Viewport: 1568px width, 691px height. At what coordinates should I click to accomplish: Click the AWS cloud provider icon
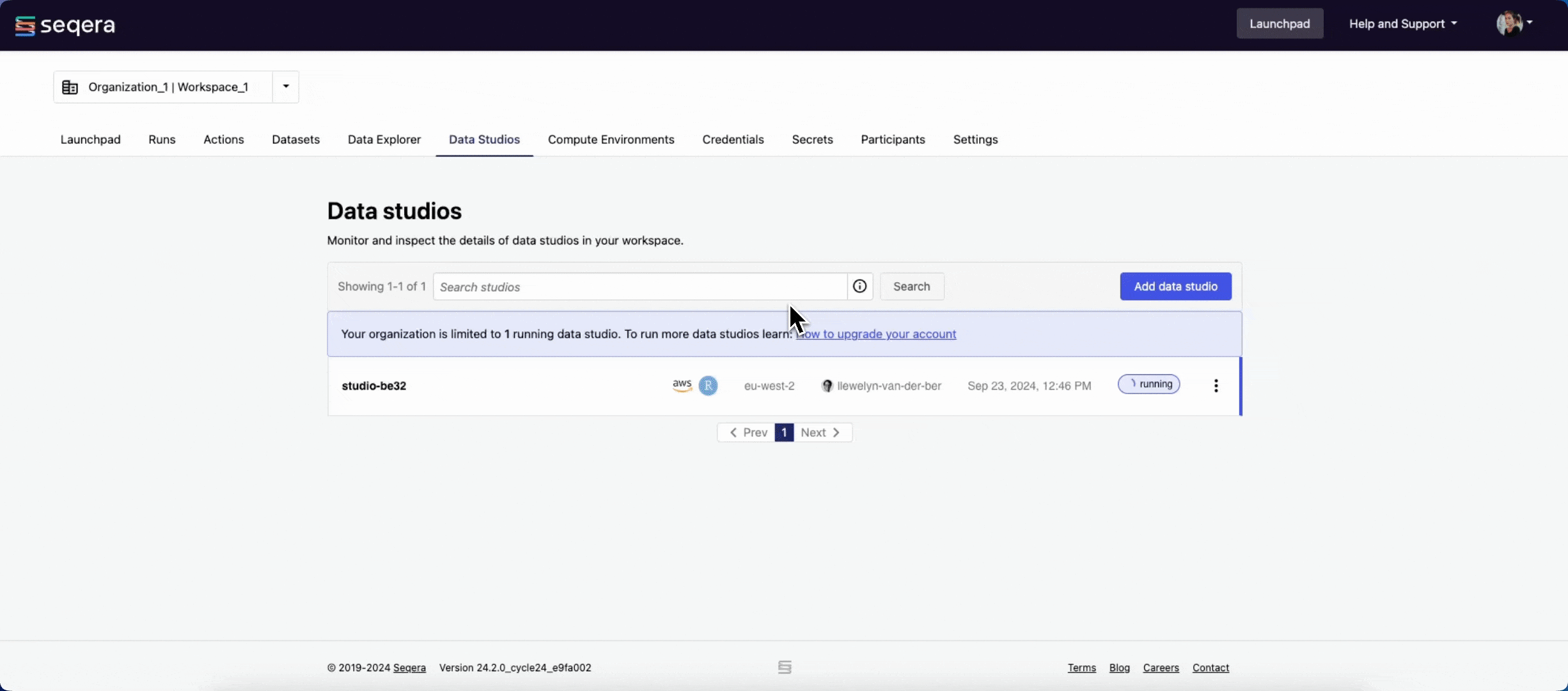(682, 385)
